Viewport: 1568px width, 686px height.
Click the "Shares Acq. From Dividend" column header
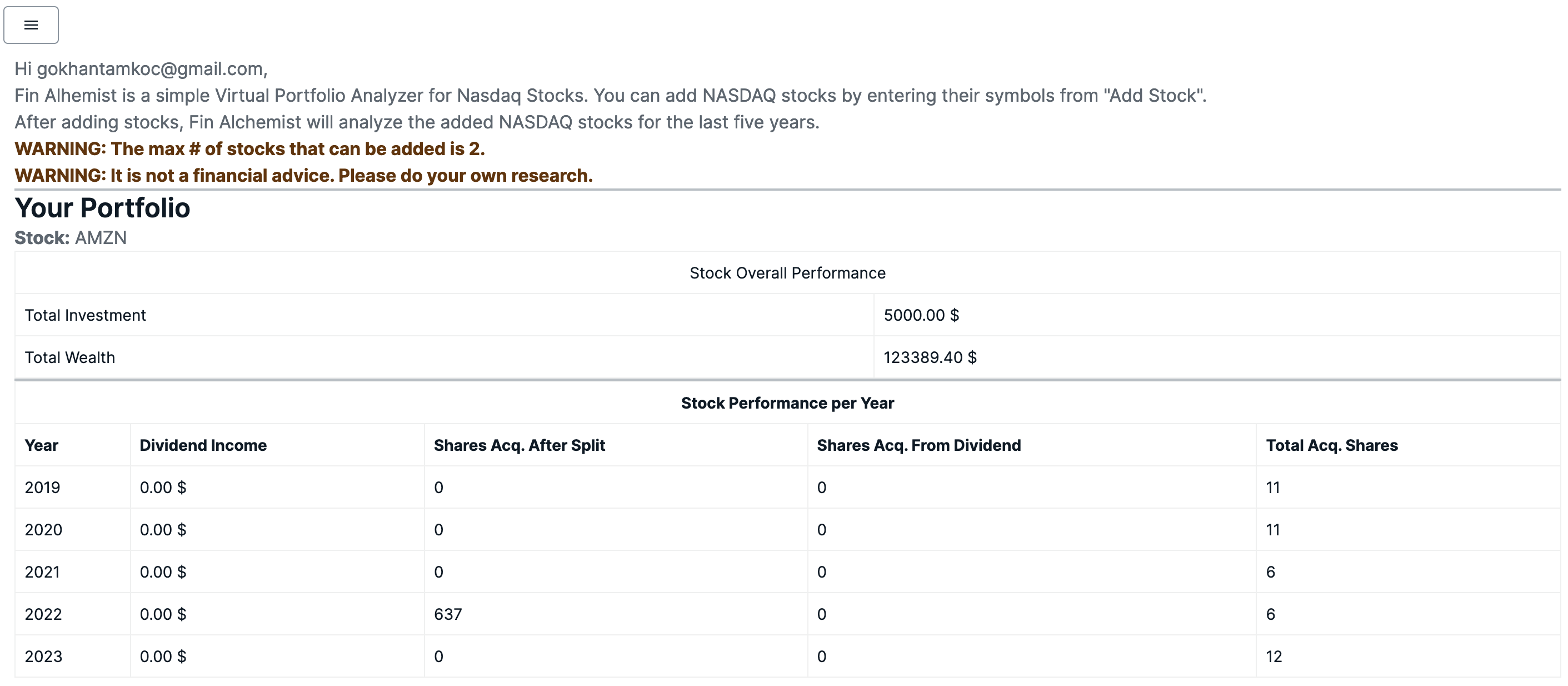tap(918, 445)
